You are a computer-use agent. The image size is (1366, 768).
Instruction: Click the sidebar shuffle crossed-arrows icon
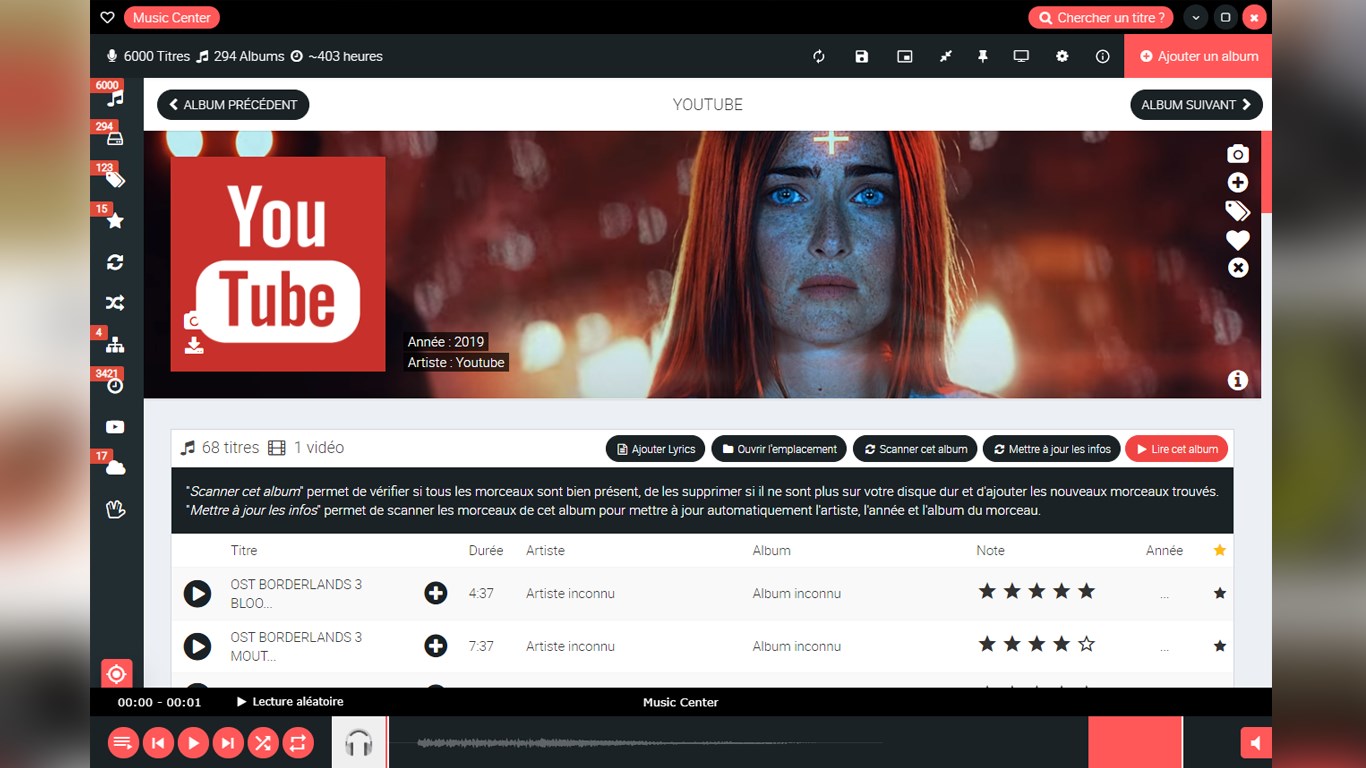(115, 303)
